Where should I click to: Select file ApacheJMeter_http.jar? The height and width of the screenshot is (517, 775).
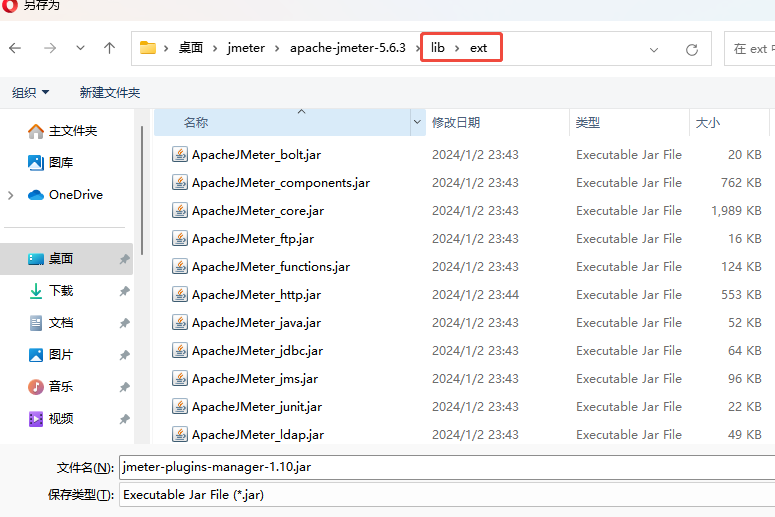256,295
